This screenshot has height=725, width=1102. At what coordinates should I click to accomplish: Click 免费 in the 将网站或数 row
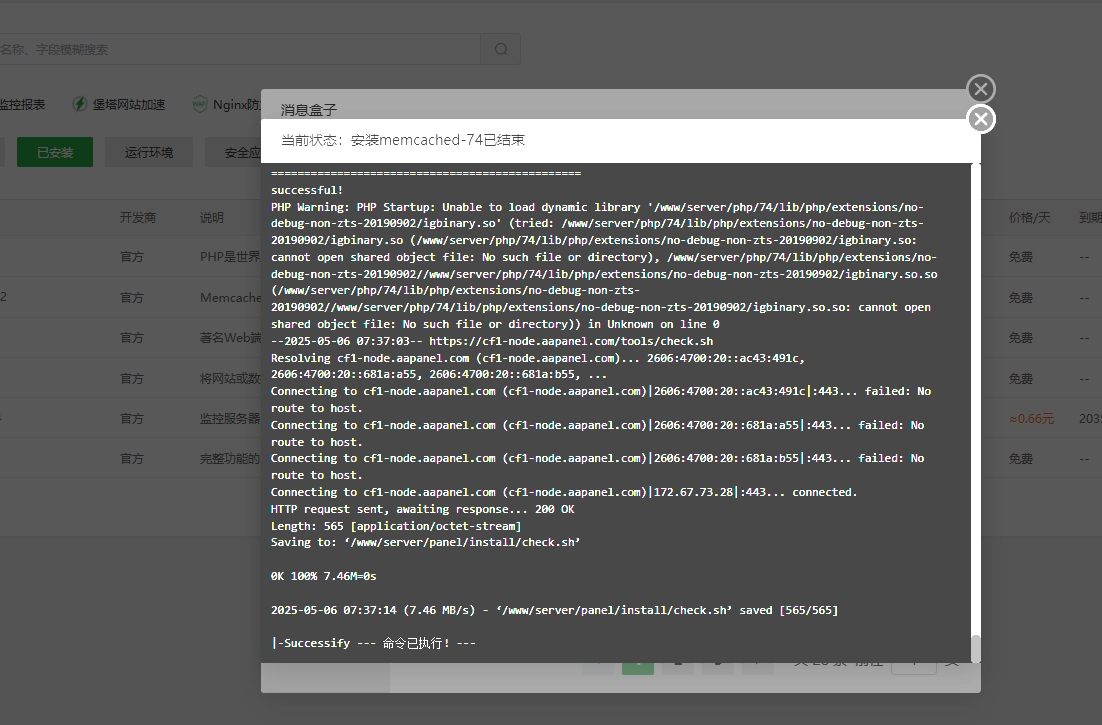(x=1021, y=379)
